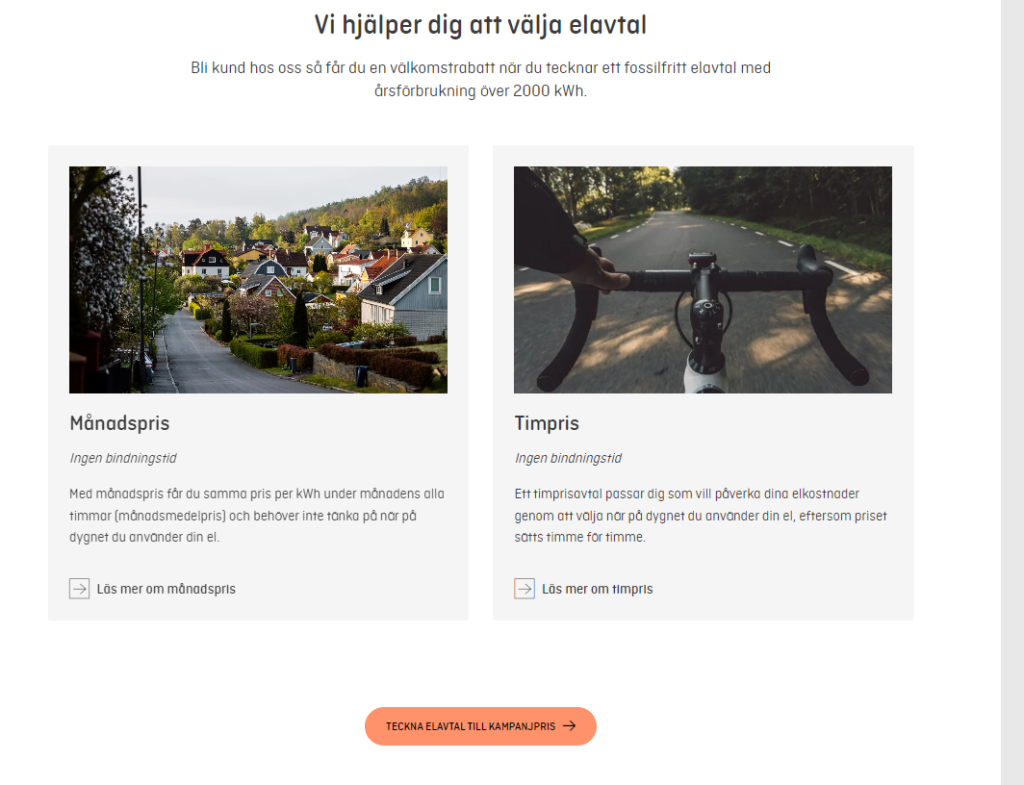Follow the Läs mer om timpris link
The image size is (1024, 785).
point(597,589)
